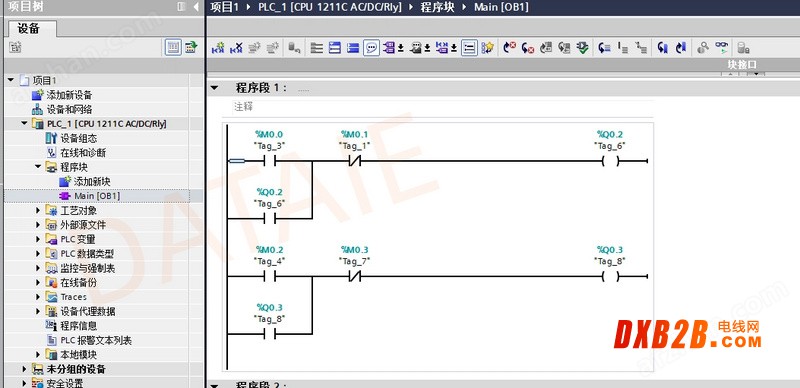Screen dimensions: 800x388
Task: Collapse the 程序块 folder
Action: [x=38, y=167]
